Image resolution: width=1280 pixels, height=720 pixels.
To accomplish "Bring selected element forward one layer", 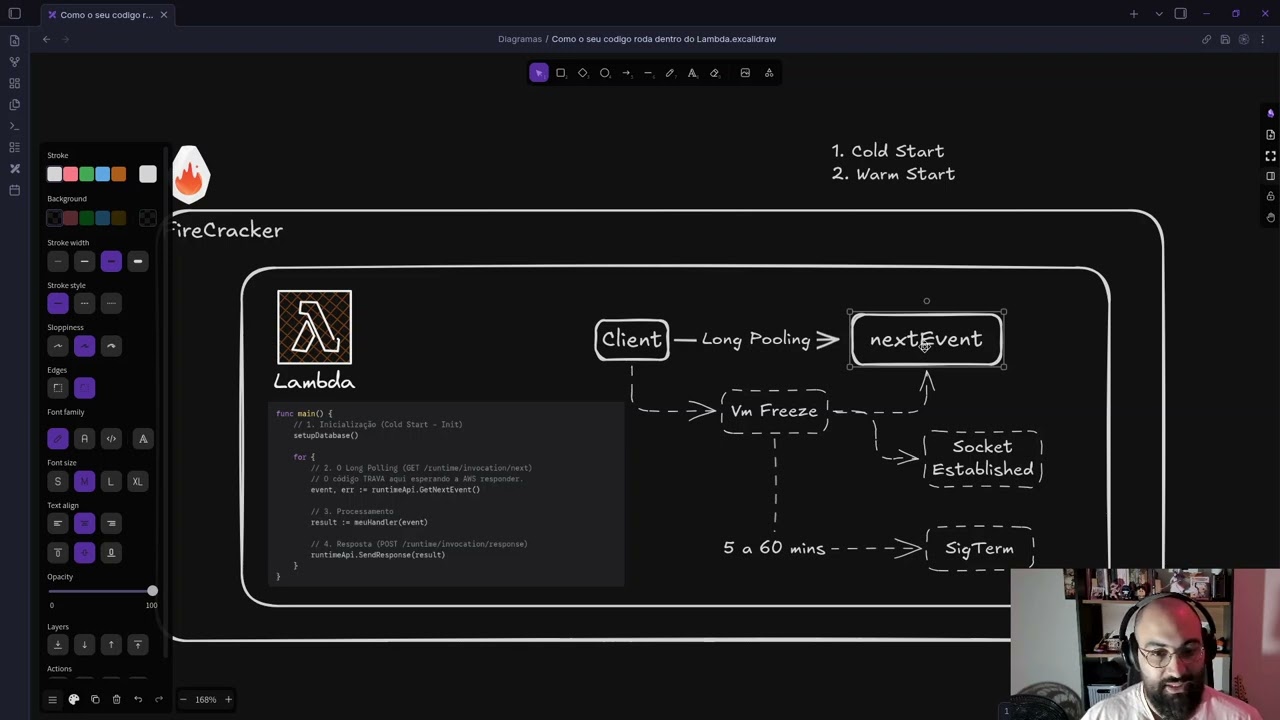I will (111, 645).
